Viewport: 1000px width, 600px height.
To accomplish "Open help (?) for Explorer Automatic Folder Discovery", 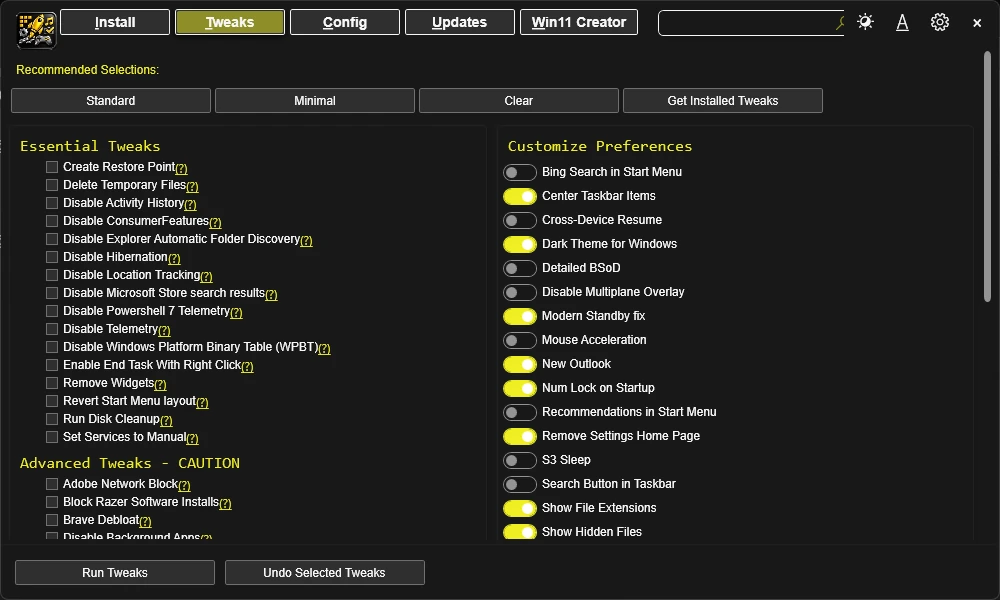I will 306,240.
